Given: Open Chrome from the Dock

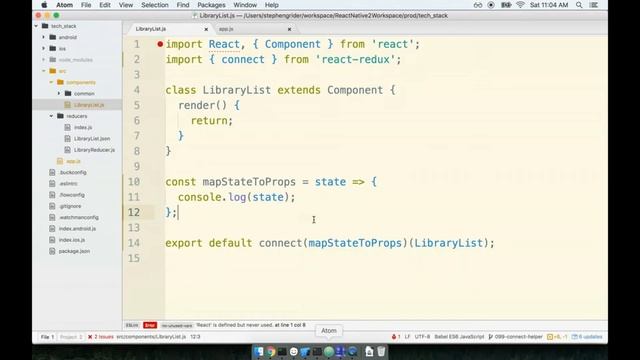Looking at the screenshot, I should tap(270, 351).
